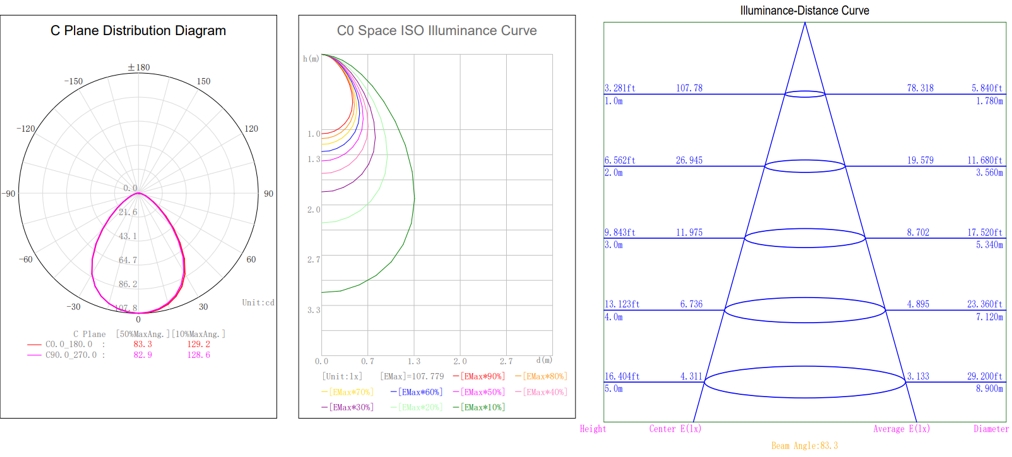
Task: Select the "[EMax*70%]" legend entry
Action: (350, 392)
